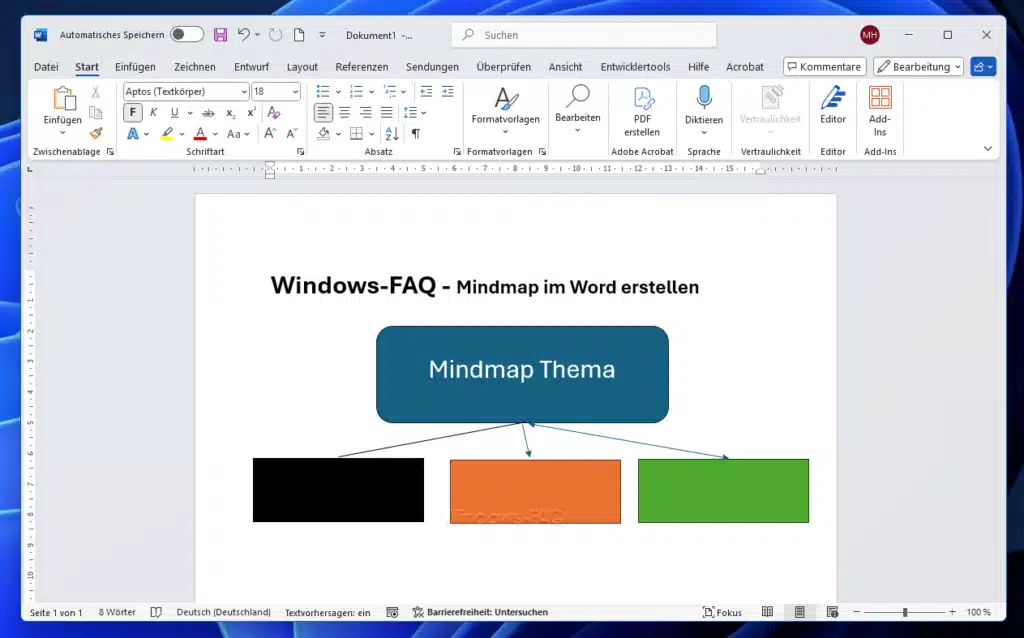
Task: Clear formatting with the erase-format icon
Action: pyautogui.click(x=273, y=112)
